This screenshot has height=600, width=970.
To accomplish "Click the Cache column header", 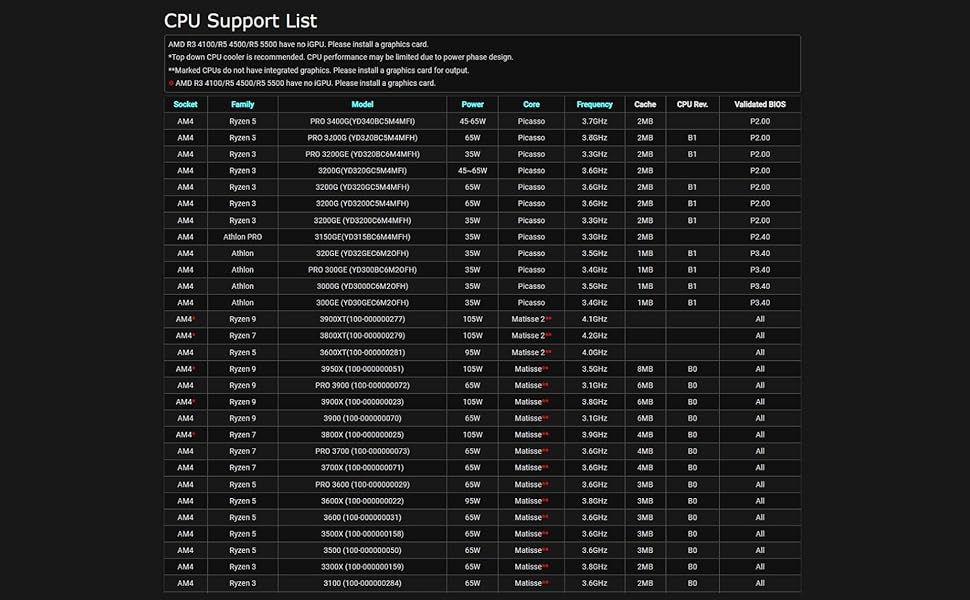I will coord(645,104).
